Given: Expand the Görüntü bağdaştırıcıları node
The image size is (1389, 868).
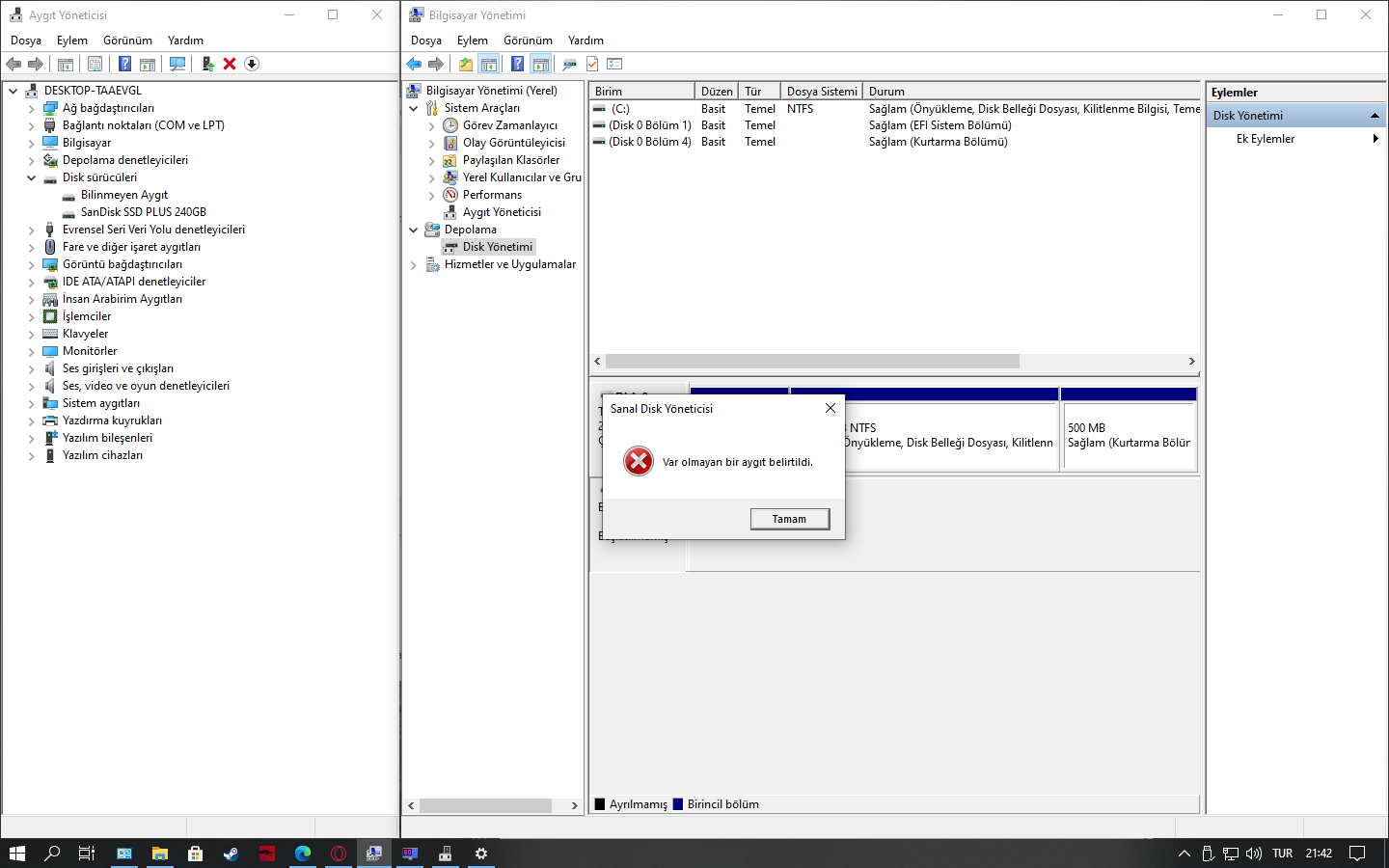Looking at the screenshot, I should click(x=32, y=264).
